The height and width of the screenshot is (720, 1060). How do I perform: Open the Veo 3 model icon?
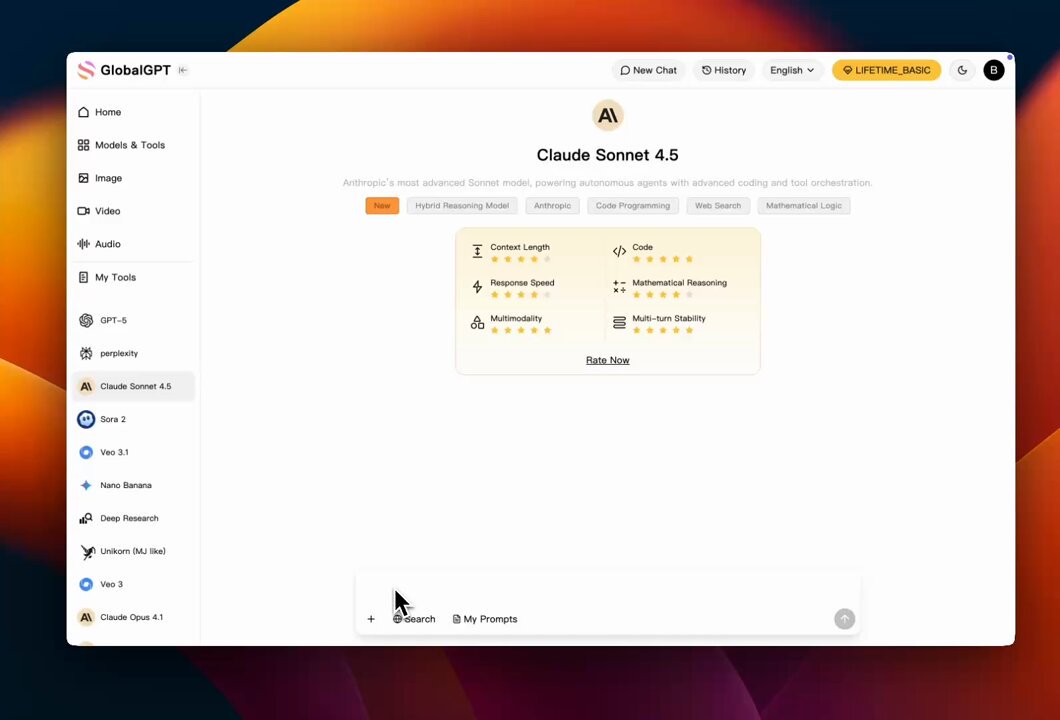(x=86, y=585)
